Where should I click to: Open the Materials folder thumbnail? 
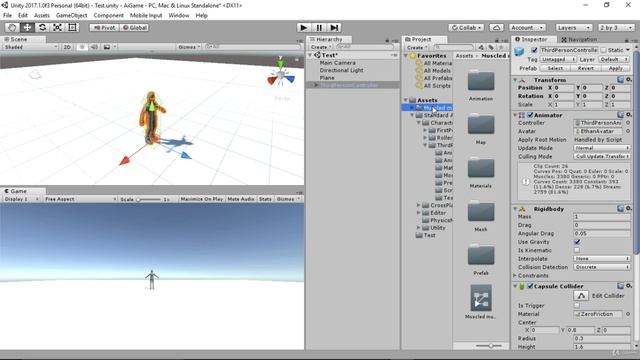click(481, 168)
